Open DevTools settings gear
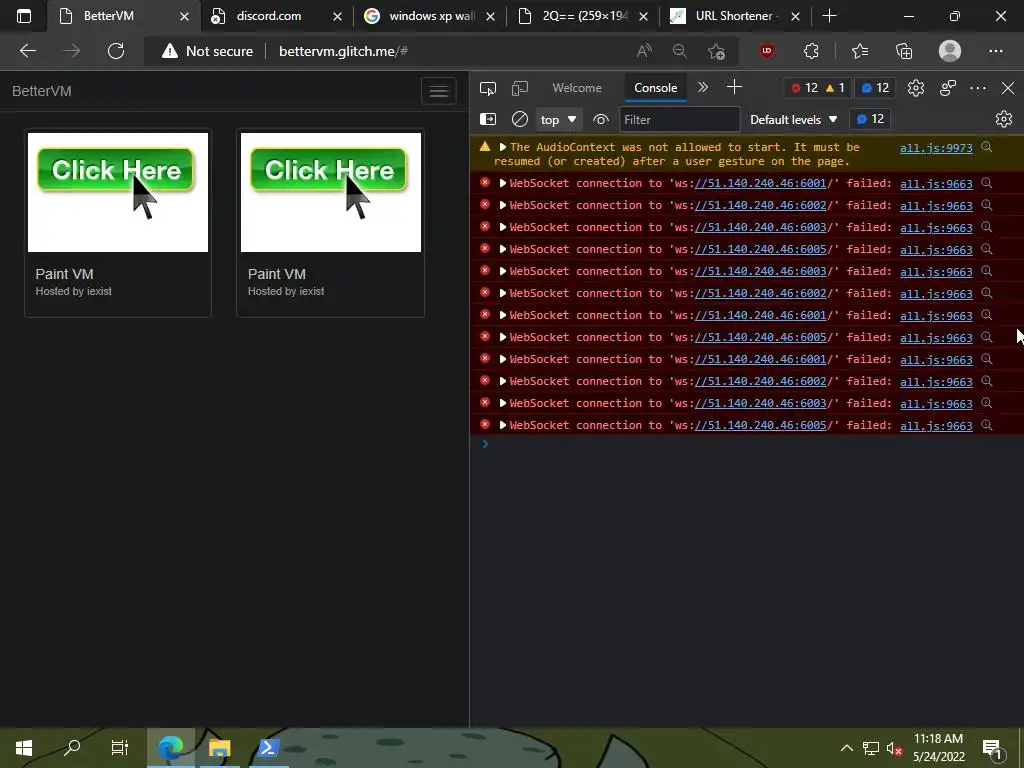The height and width of the screenshot is (768, 1024). point(916,88)
